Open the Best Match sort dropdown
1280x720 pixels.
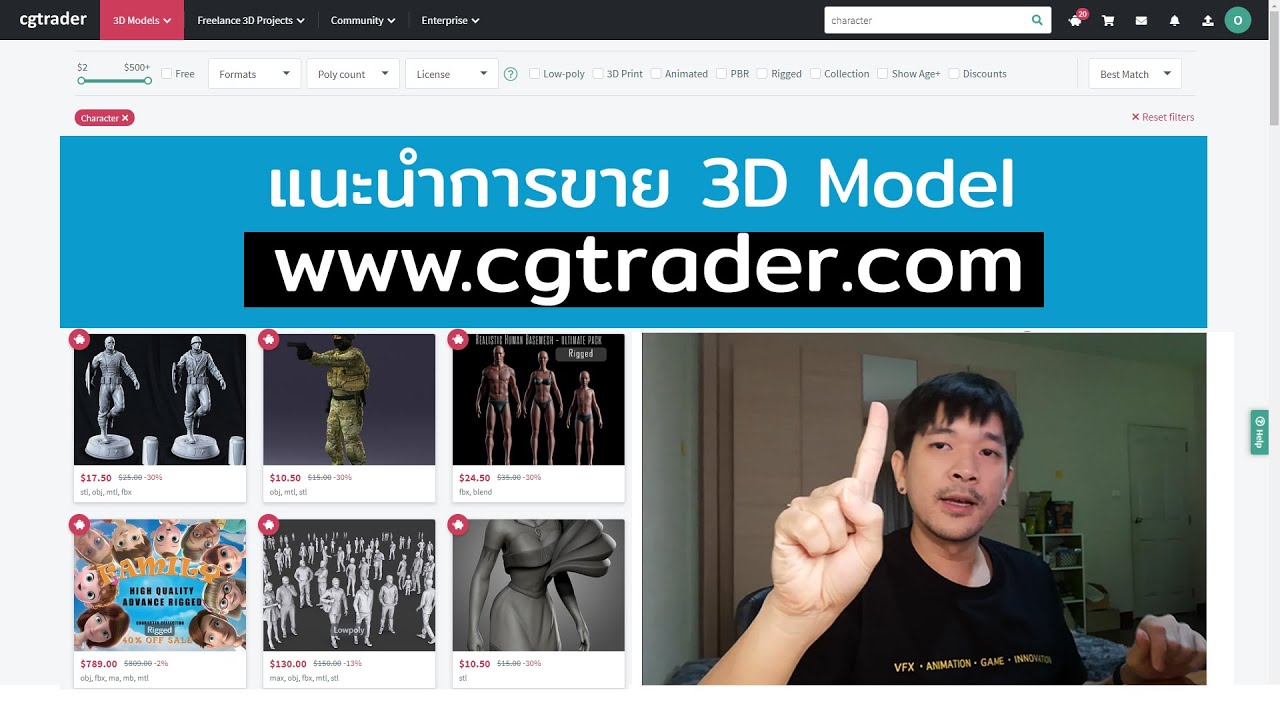click(1135, 74)
